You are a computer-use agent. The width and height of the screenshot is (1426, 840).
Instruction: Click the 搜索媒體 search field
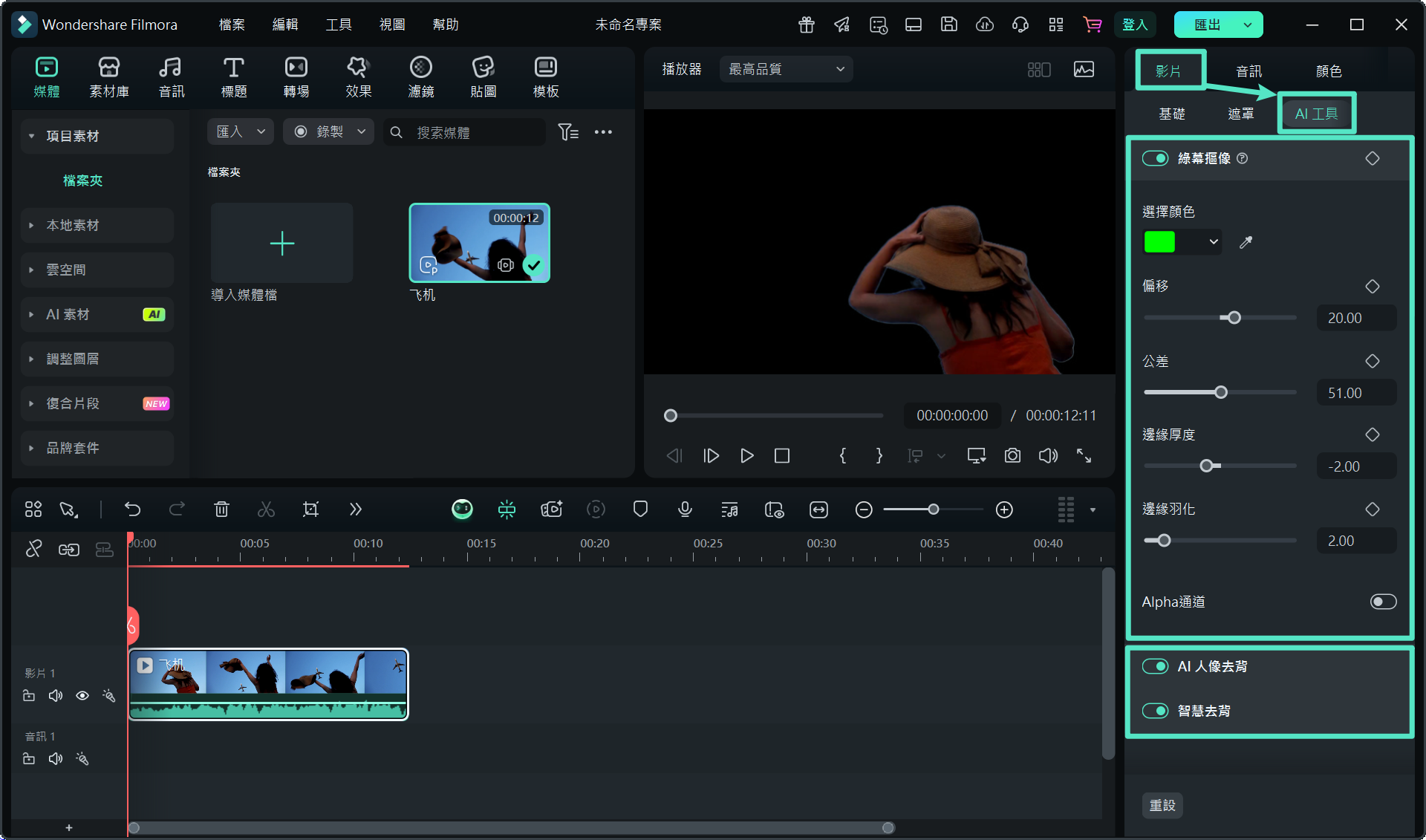465,132
